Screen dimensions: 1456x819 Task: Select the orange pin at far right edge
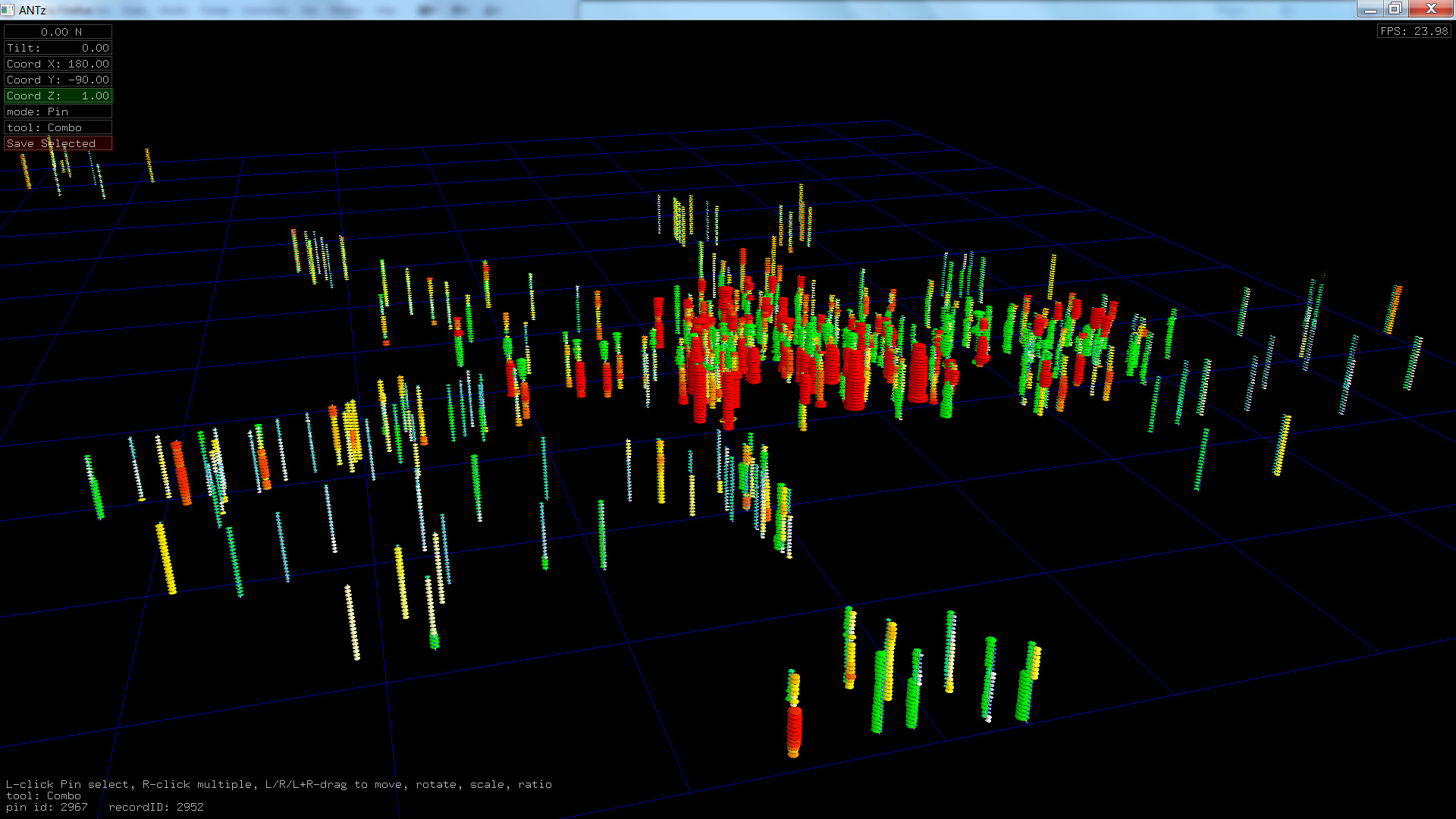[1392, 309]
